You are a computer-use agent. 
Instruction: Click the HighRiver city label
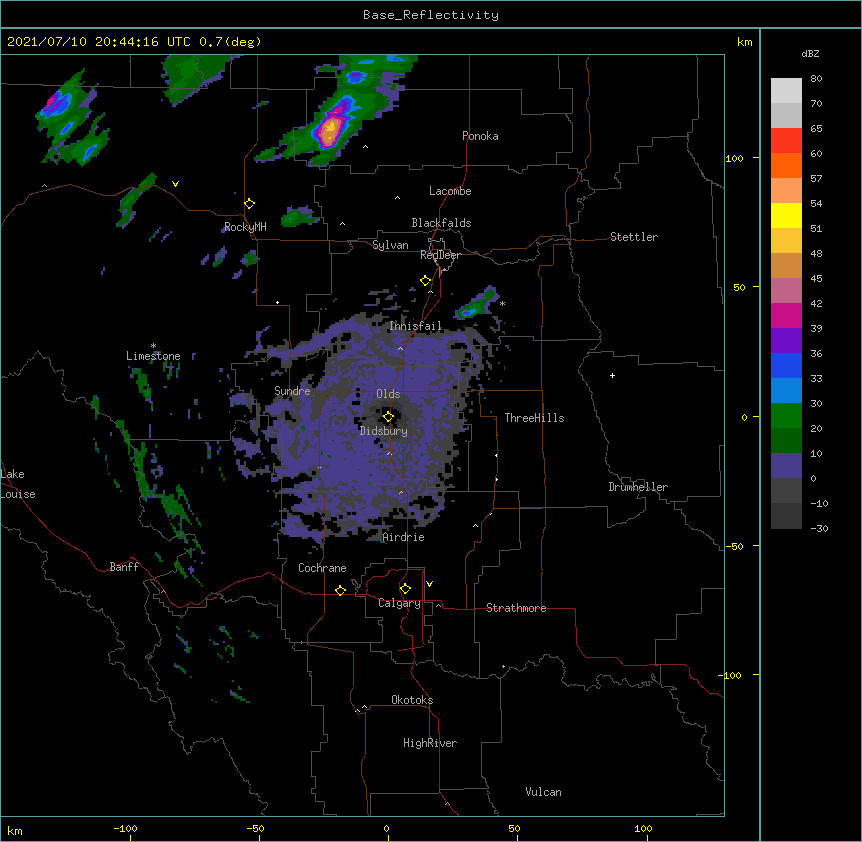click(430, 743)
